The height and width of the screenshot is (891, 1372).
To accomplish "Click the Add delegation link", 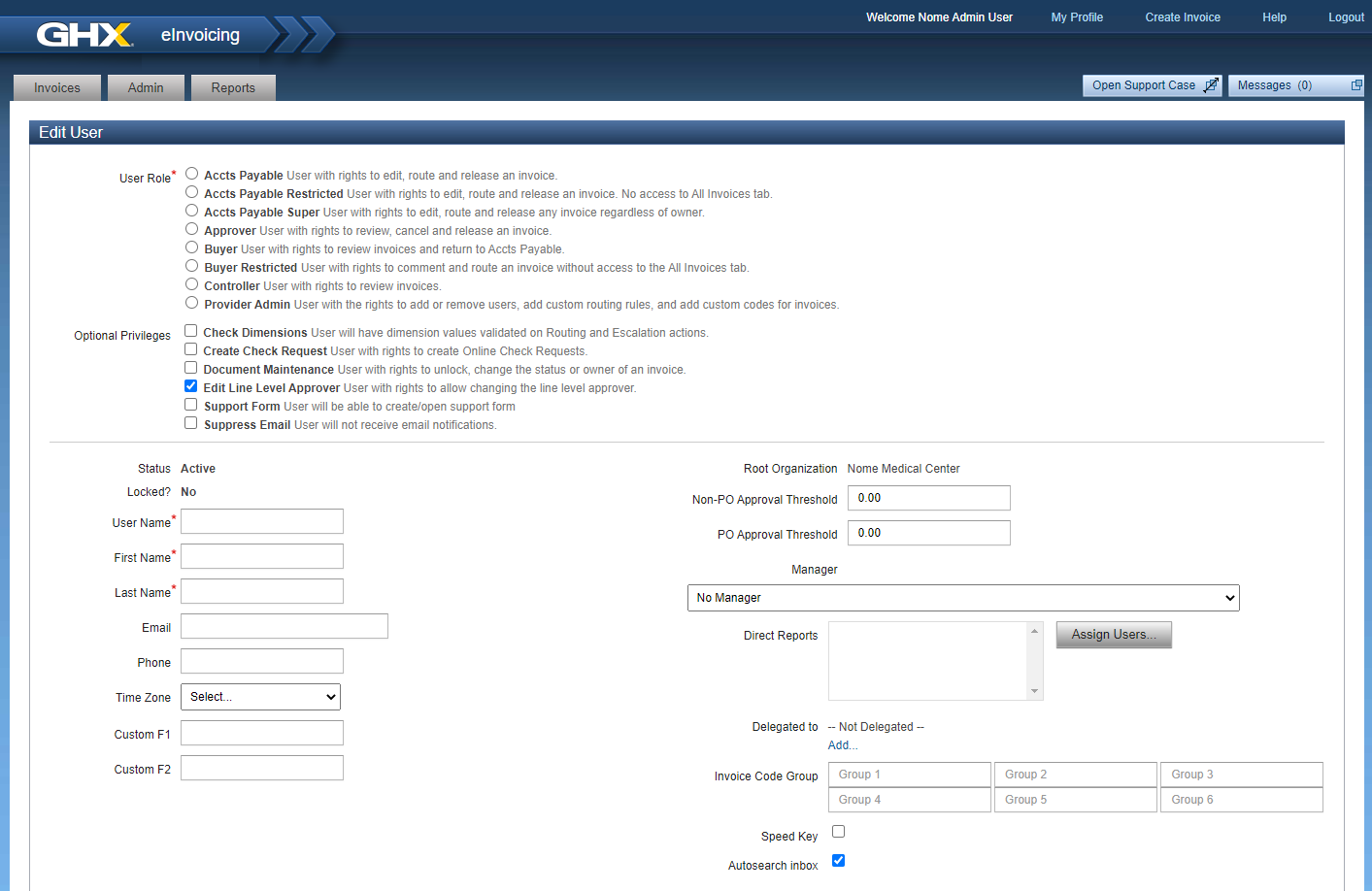I will click(842, 745).
